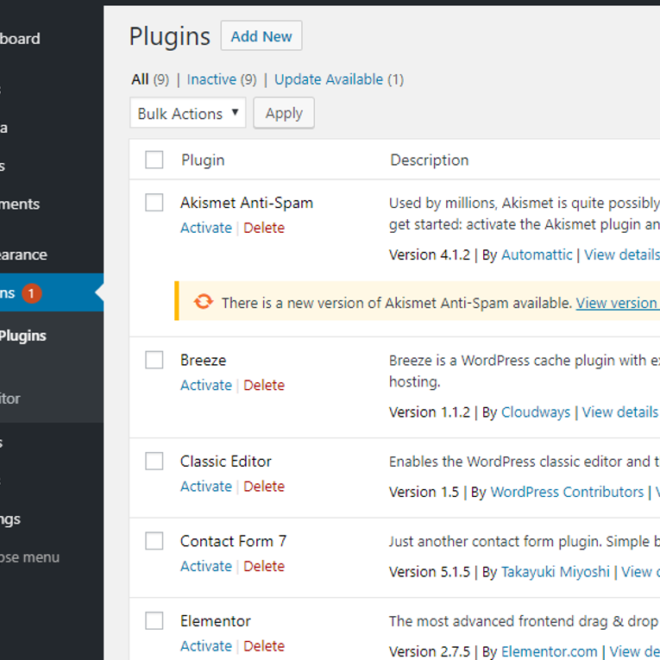Activate the Elementor plugin
This screenshot has width=660, height=660.
(x=206, y=646)
